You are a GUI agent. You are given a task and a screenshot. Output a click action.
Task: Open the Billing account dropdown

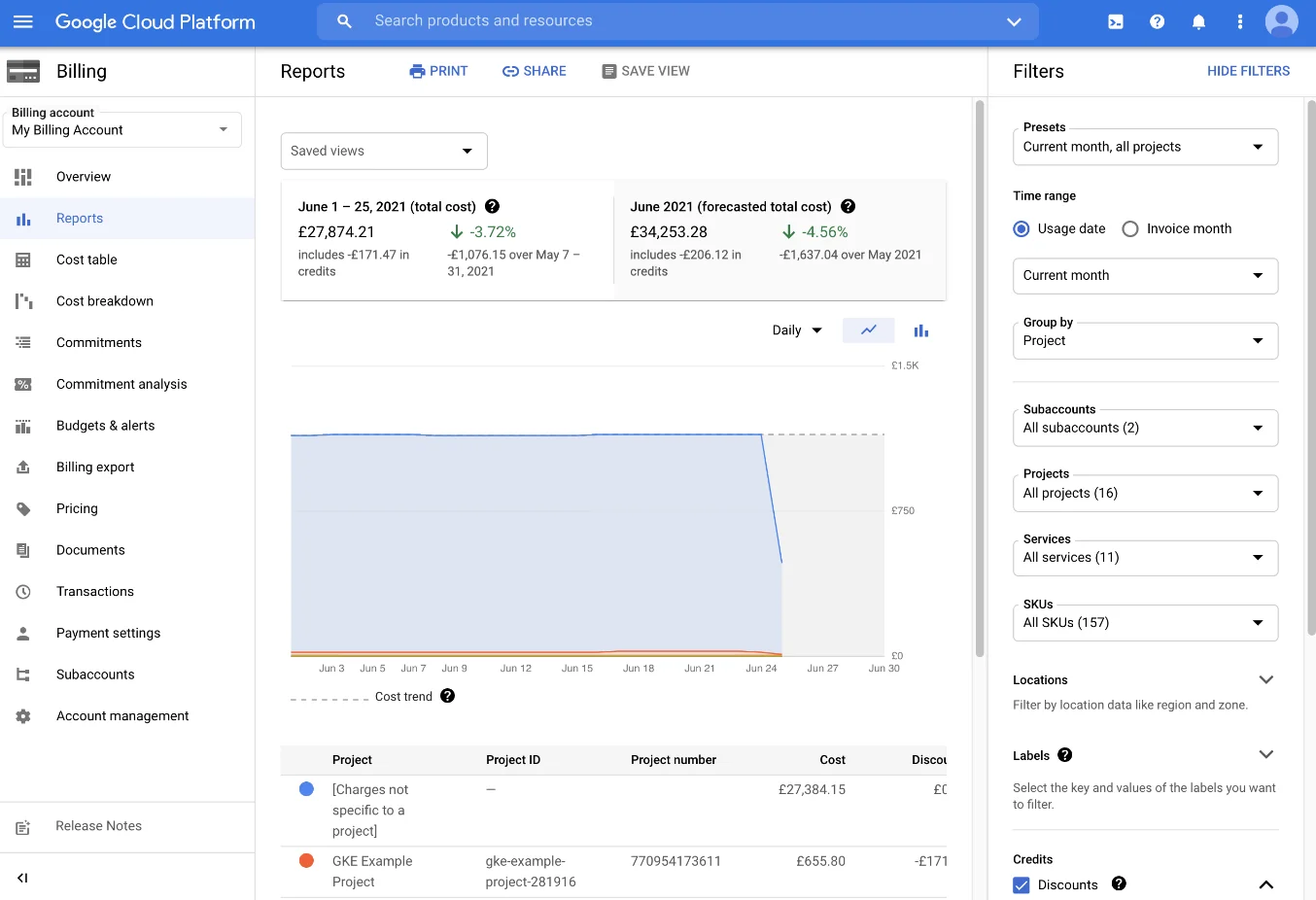point(122,129)
